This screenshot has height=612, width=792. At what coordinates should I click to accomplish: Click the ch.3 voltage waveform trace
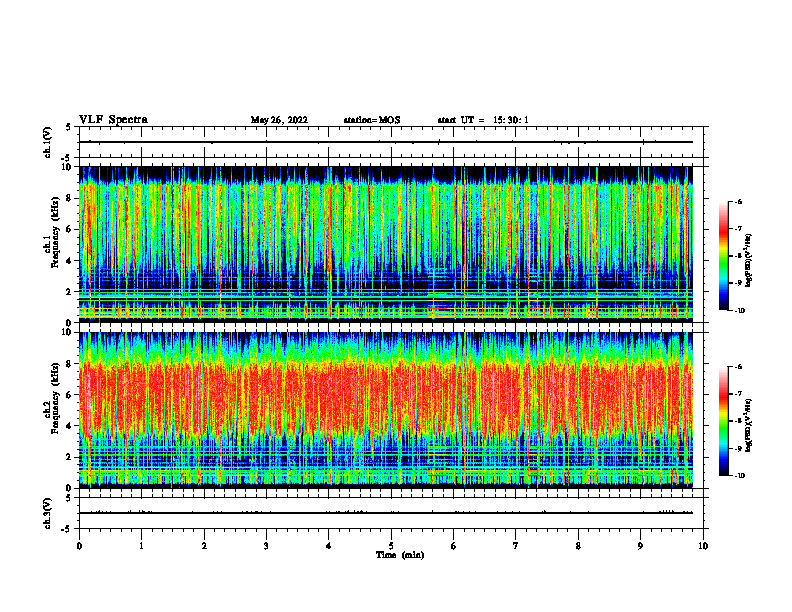coord(386,513)
